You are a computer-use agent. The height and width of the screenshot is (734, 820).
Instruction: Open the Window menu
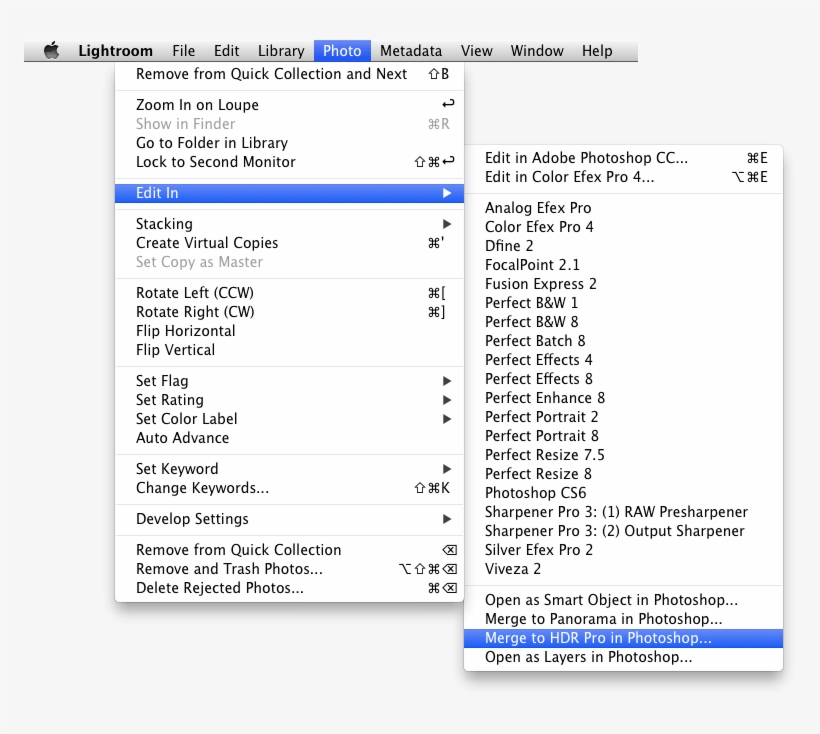(x=537, y=51)
